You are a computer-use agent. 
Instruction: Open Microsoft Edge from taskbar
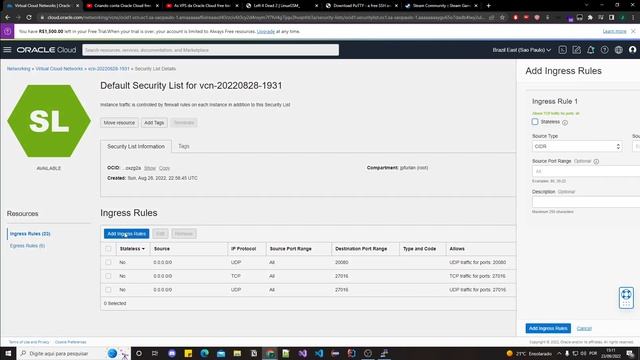(204, 353)
